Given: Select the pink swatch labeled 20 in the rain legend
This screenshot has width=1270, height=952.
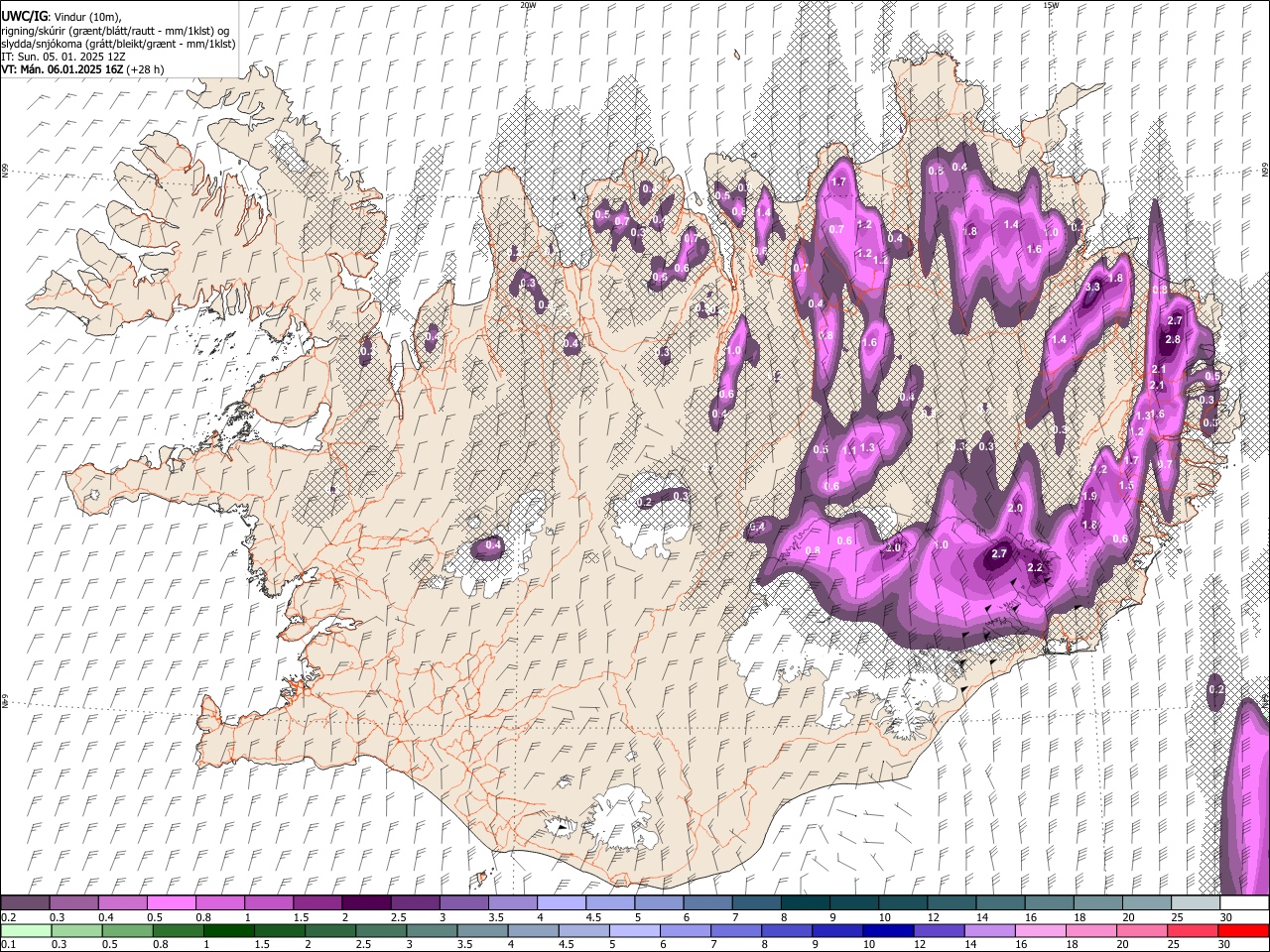Looking at the screenshot, I should pyautogui.click(x=1143, y=930).
